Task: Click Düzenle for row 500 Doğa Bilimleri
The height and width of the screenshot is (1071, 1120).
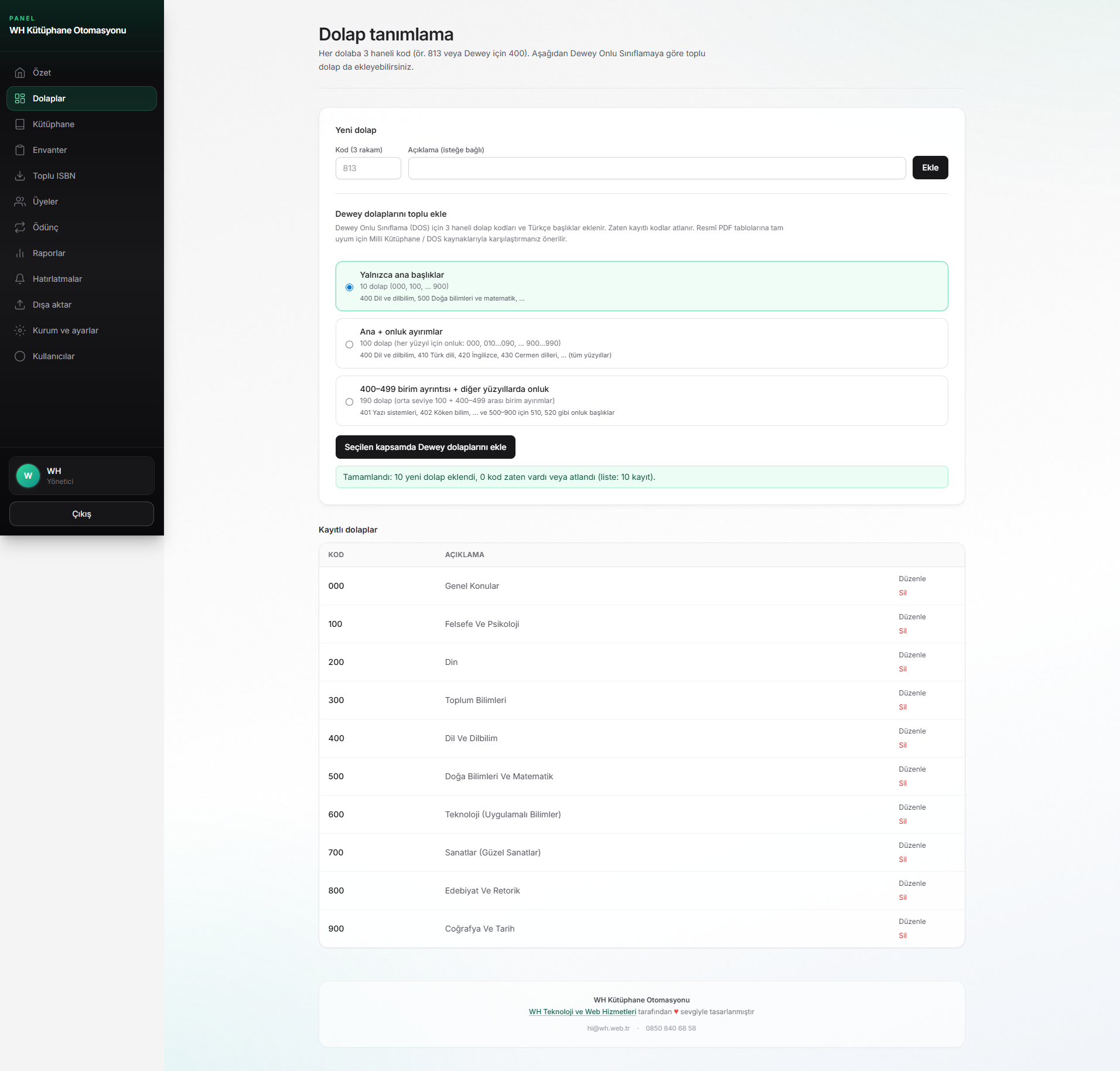Action: (x=912, y=769)
